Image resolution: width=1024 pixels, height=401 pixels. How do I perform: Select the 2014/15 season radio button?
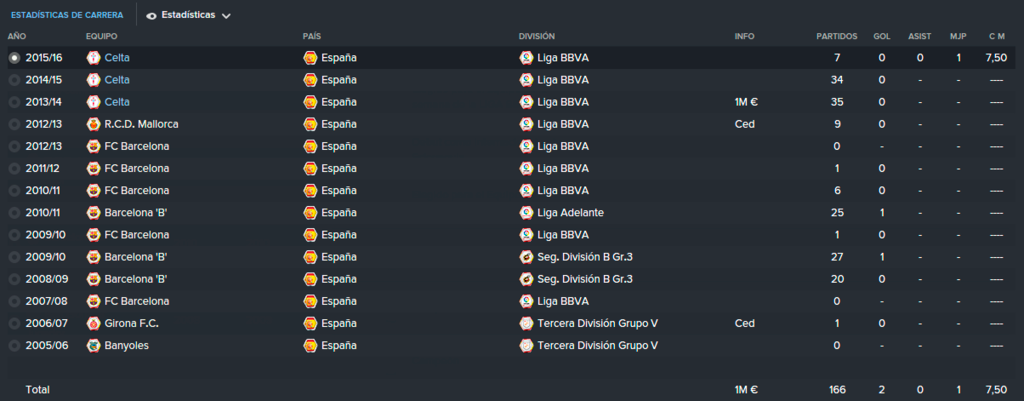tap(14, 80)
